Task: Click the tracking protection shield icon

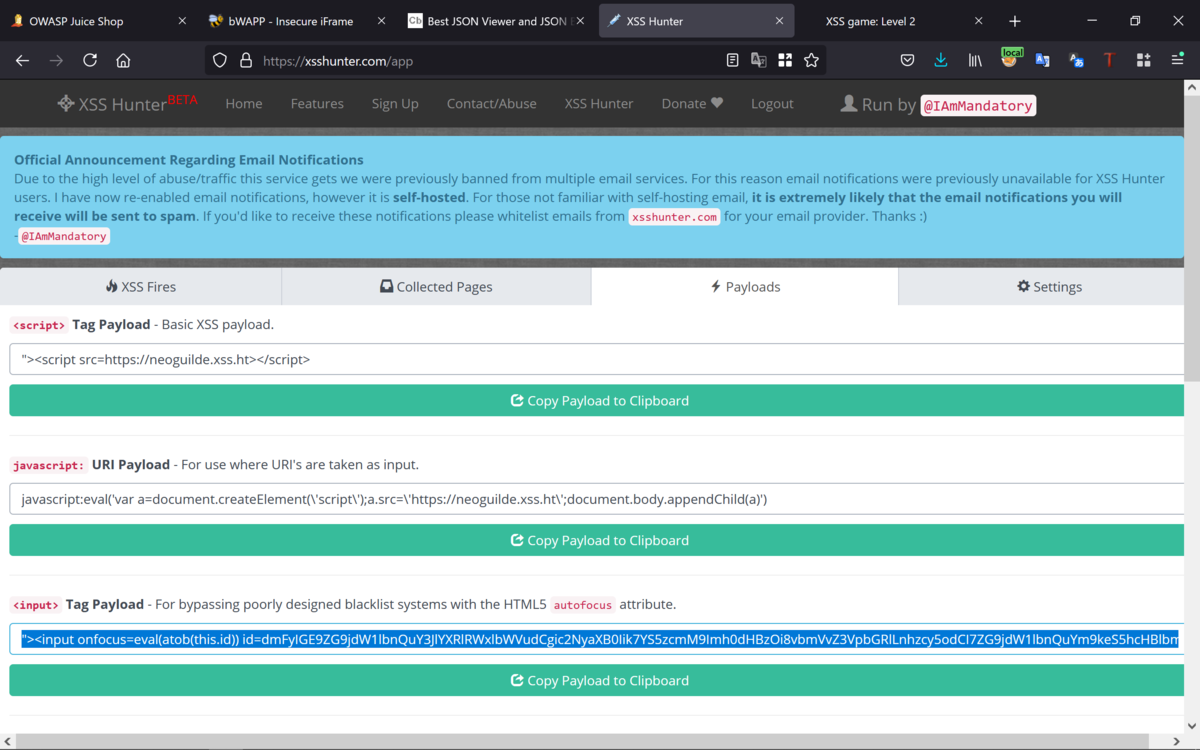Action: point(220,60)
